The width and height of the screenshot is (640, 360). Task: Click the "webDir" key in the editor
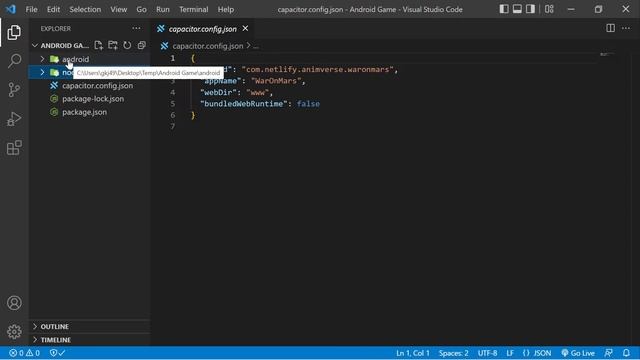click(218, 92)
